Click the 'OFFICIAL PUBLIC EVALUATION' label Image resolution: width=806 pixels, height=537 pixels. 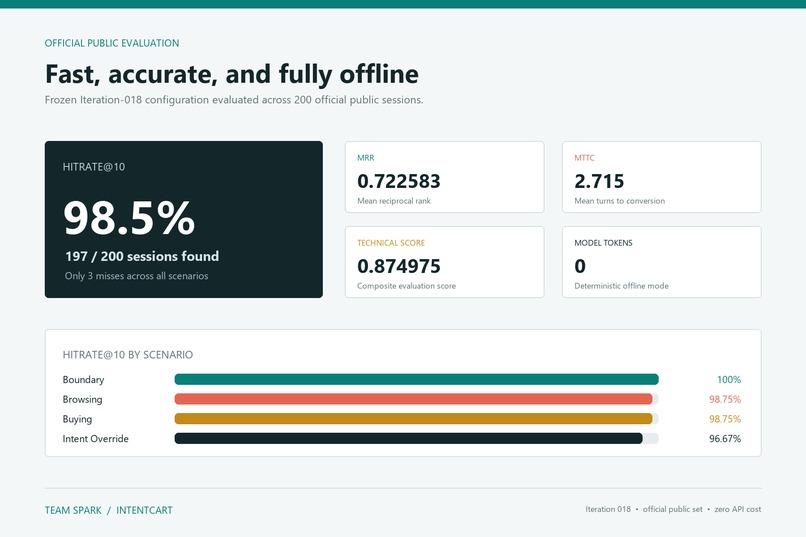click(x=112, y=43)
